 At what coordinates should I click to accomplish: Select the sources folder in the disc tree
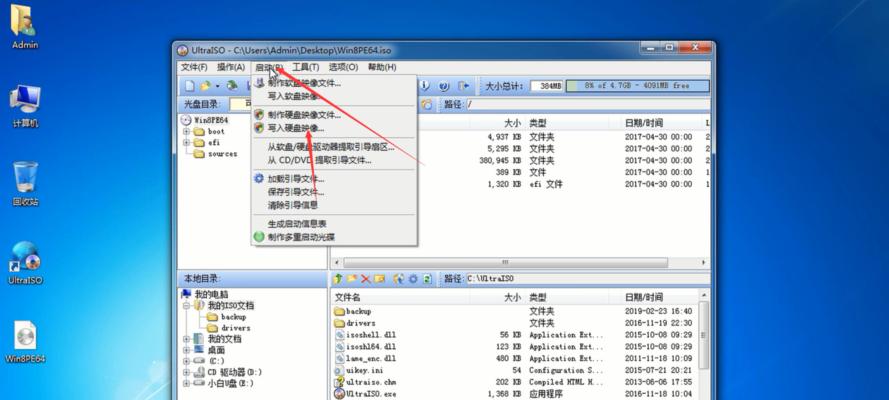pos(223,154)
